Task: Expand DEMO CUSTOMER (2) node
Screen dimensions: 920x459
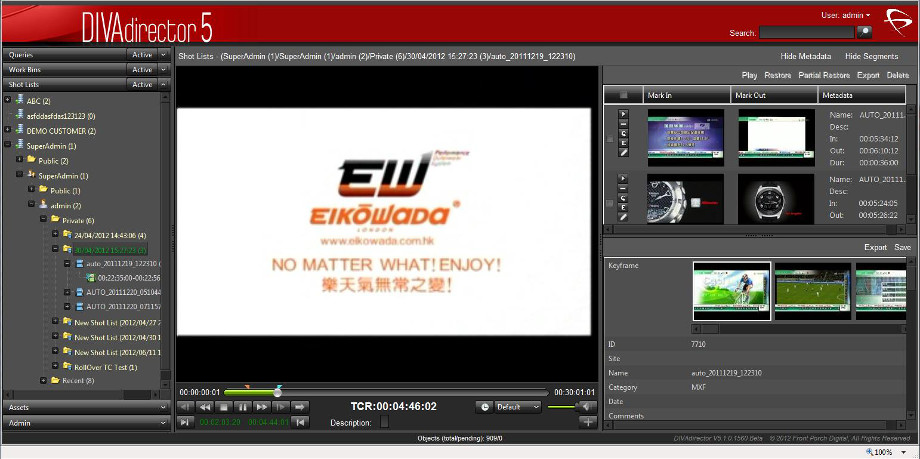Action: [8, 130]
